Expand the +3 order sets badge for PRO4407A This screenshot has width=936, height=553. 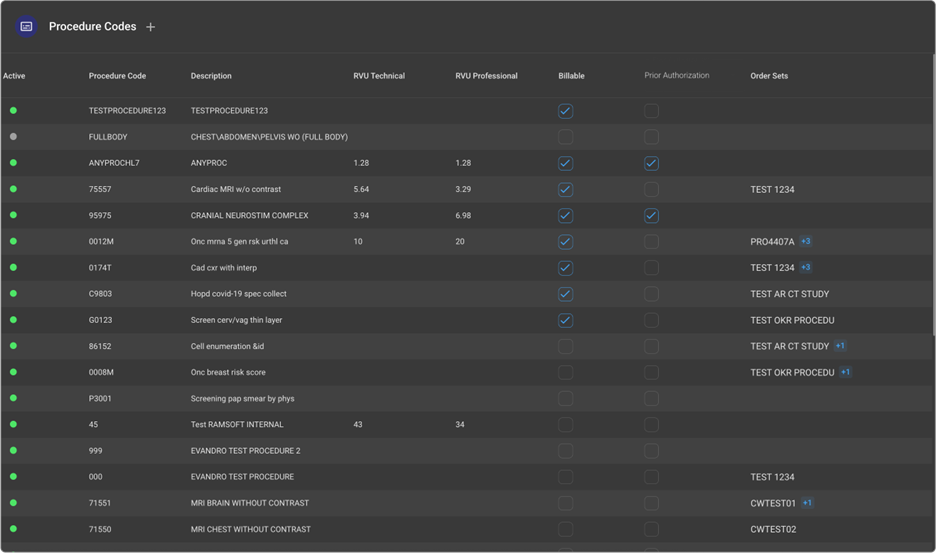[805, 241]
